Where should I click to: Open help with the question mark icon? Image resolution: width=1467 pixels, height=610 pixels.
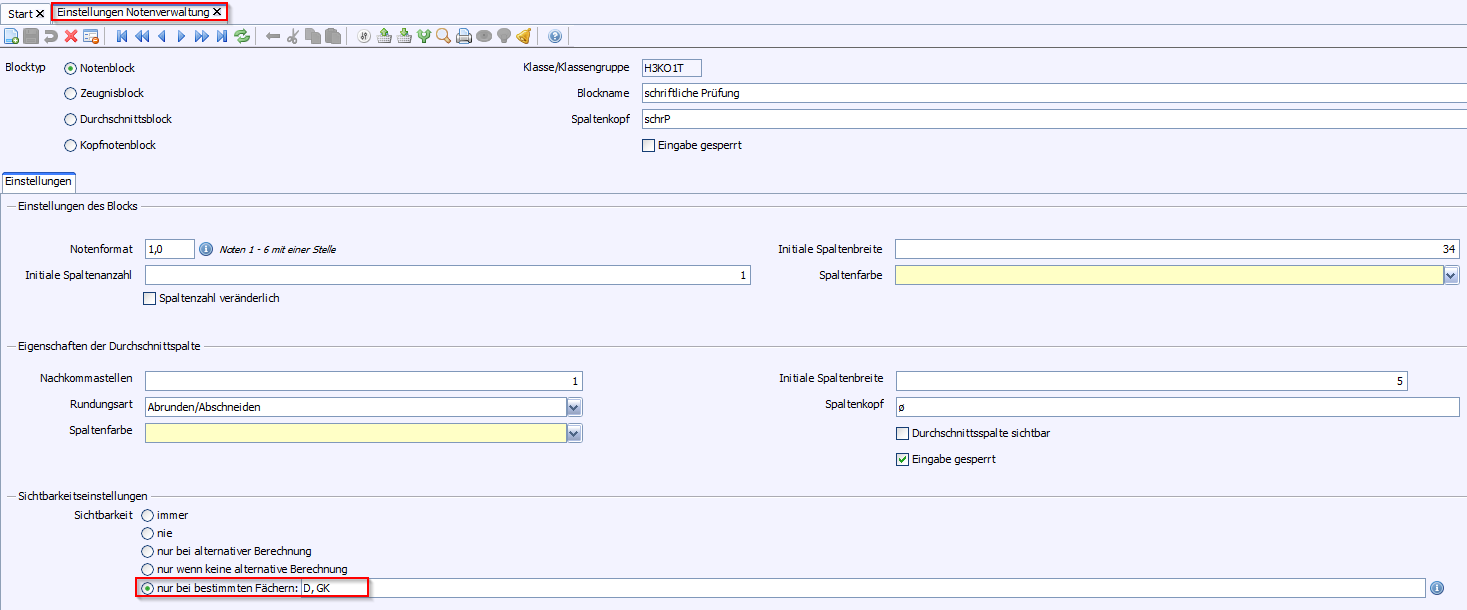pyautogui.click(x=555, y=36)
